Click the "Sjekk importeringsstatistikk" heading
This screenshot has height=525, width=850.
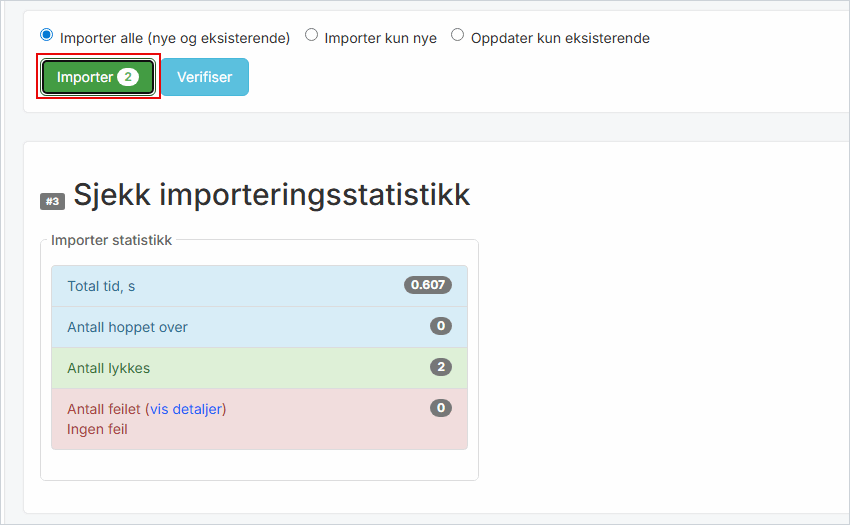(271, 195)
